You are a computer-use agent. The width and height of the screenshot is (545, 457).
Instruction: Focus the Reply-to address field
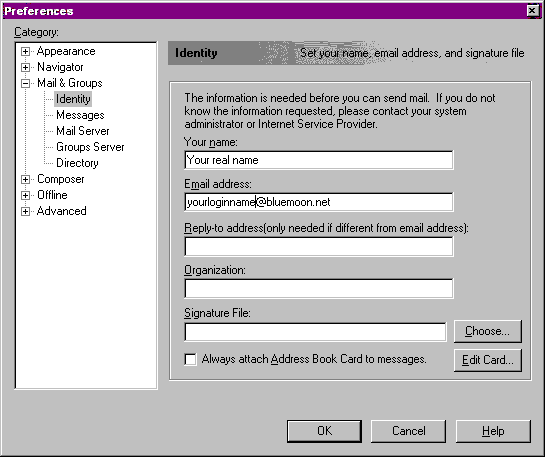point(319,246)
